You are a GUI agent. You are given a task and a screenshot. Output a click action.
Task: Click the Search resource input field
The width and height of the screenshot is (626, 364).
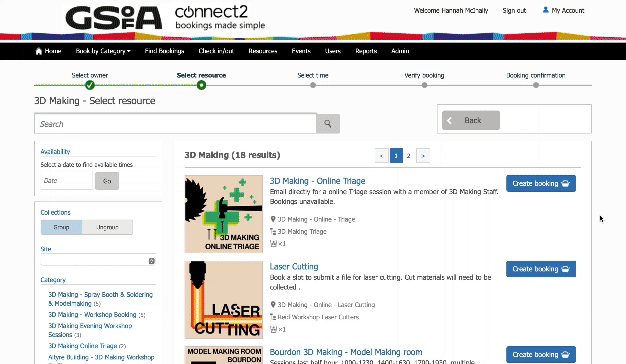(176, 124)
